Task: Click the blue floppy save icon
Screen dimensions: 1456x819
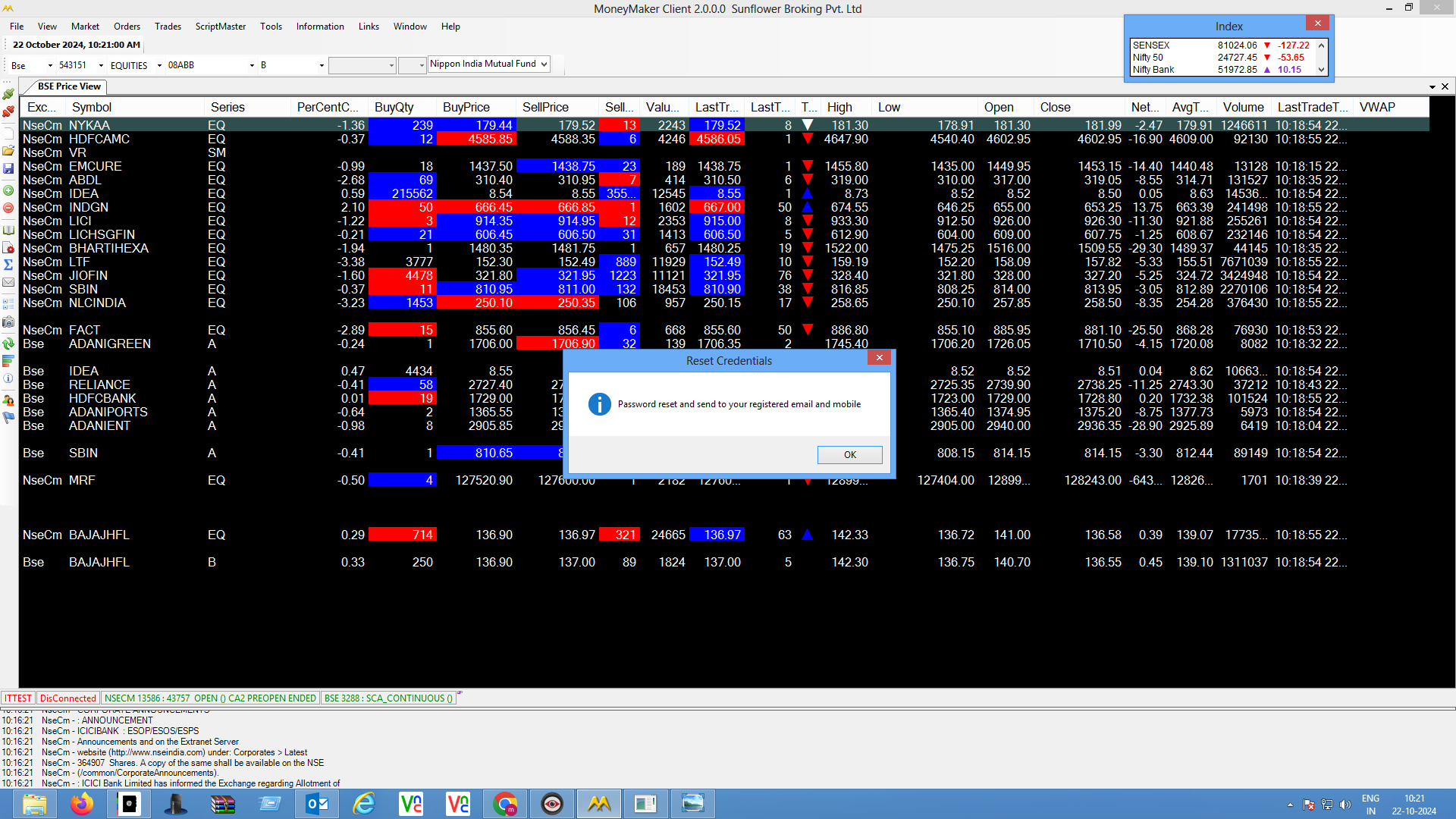Action: [x=8, y=168]
